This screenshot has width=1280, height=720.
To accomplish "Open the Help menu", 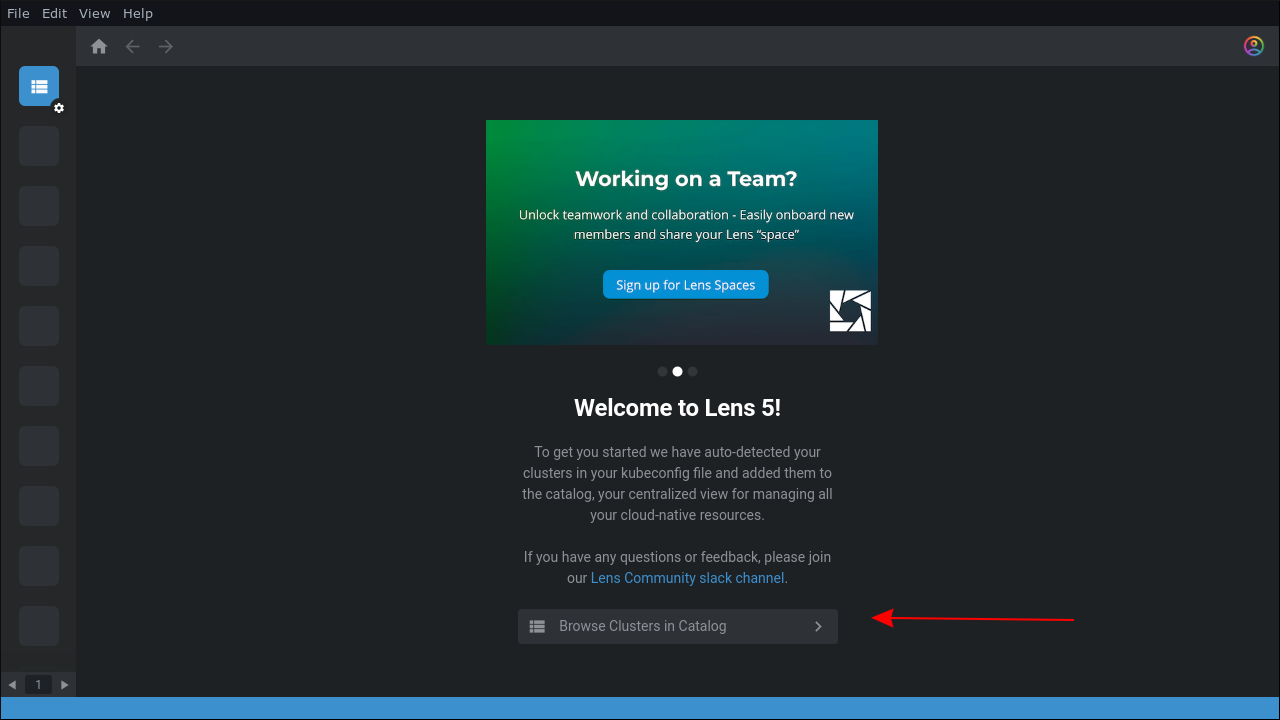I will click(x=138, y=13).
